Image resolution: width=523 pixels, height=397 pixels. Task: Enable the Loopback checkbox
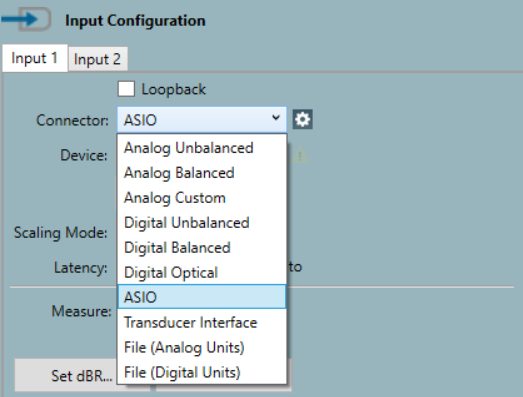point(126,89)
